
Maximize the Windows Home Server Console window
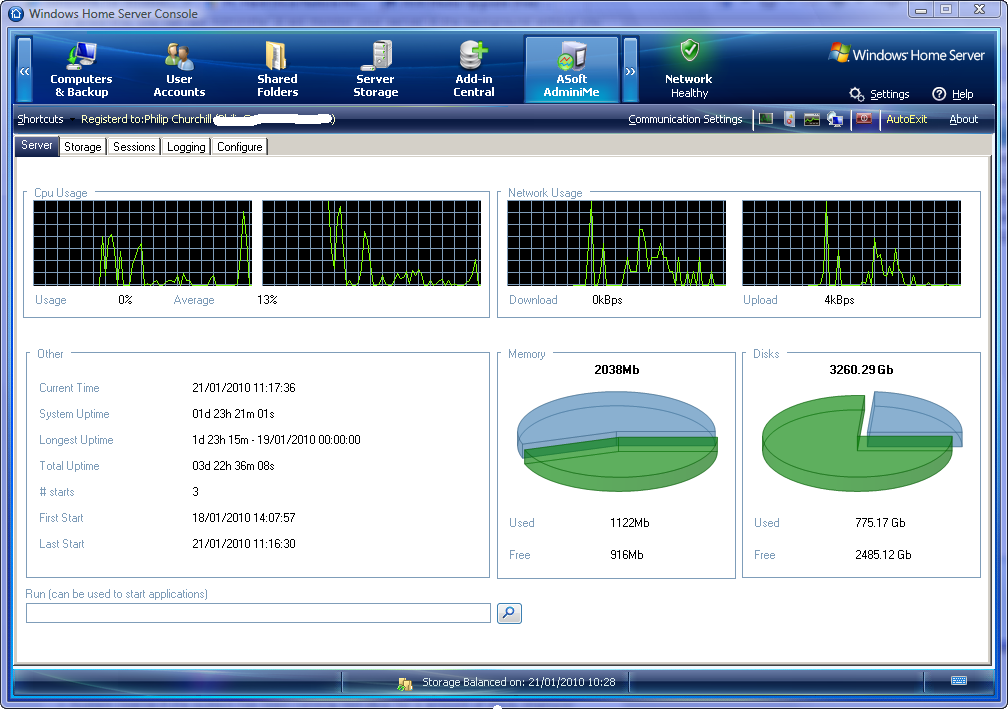(946, 10)
